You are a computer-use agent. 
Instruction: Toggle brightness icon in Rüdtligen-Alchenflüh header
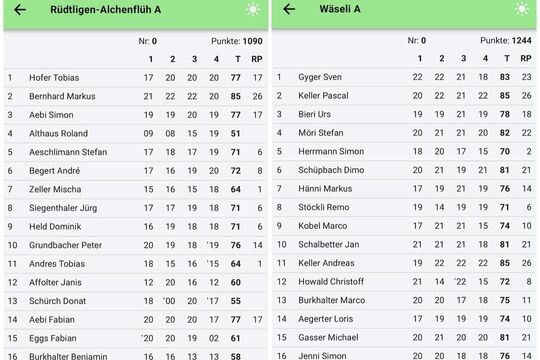click(253, 10)
